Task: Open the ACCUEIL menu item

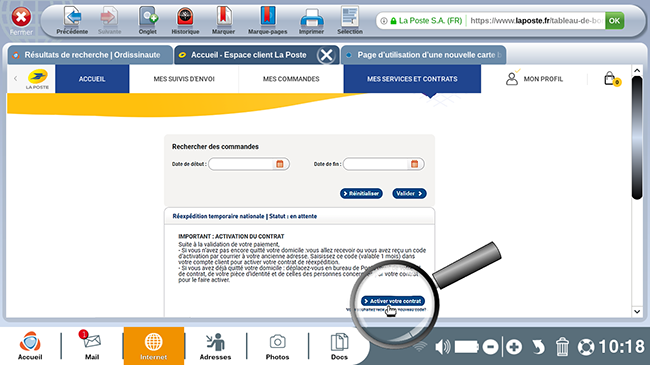Action: coord(92,79)
